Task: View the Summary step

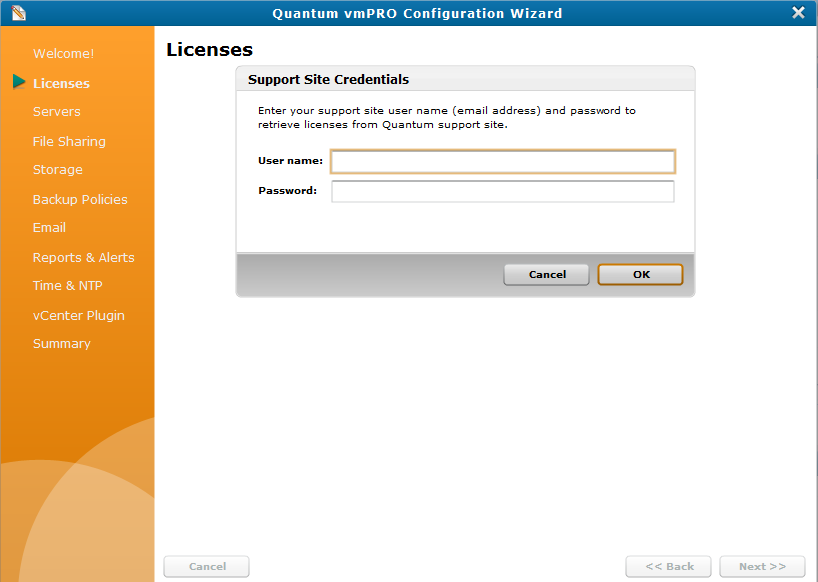Action: point(61,343)
